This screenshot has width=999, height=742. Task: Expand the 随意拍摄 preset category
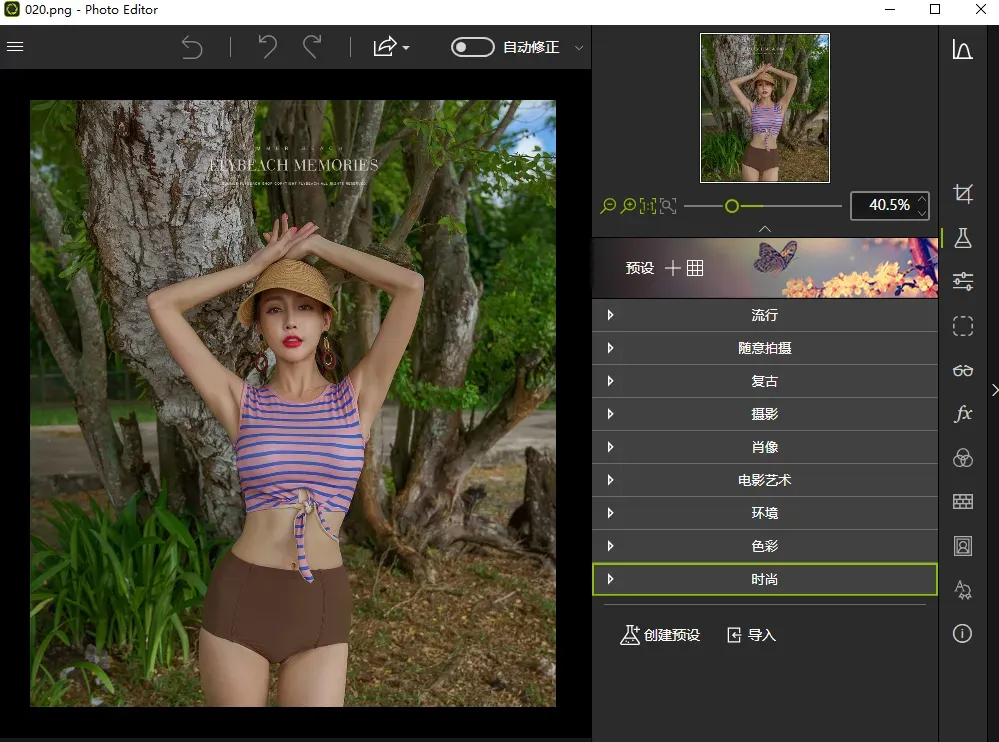[765, 348]
